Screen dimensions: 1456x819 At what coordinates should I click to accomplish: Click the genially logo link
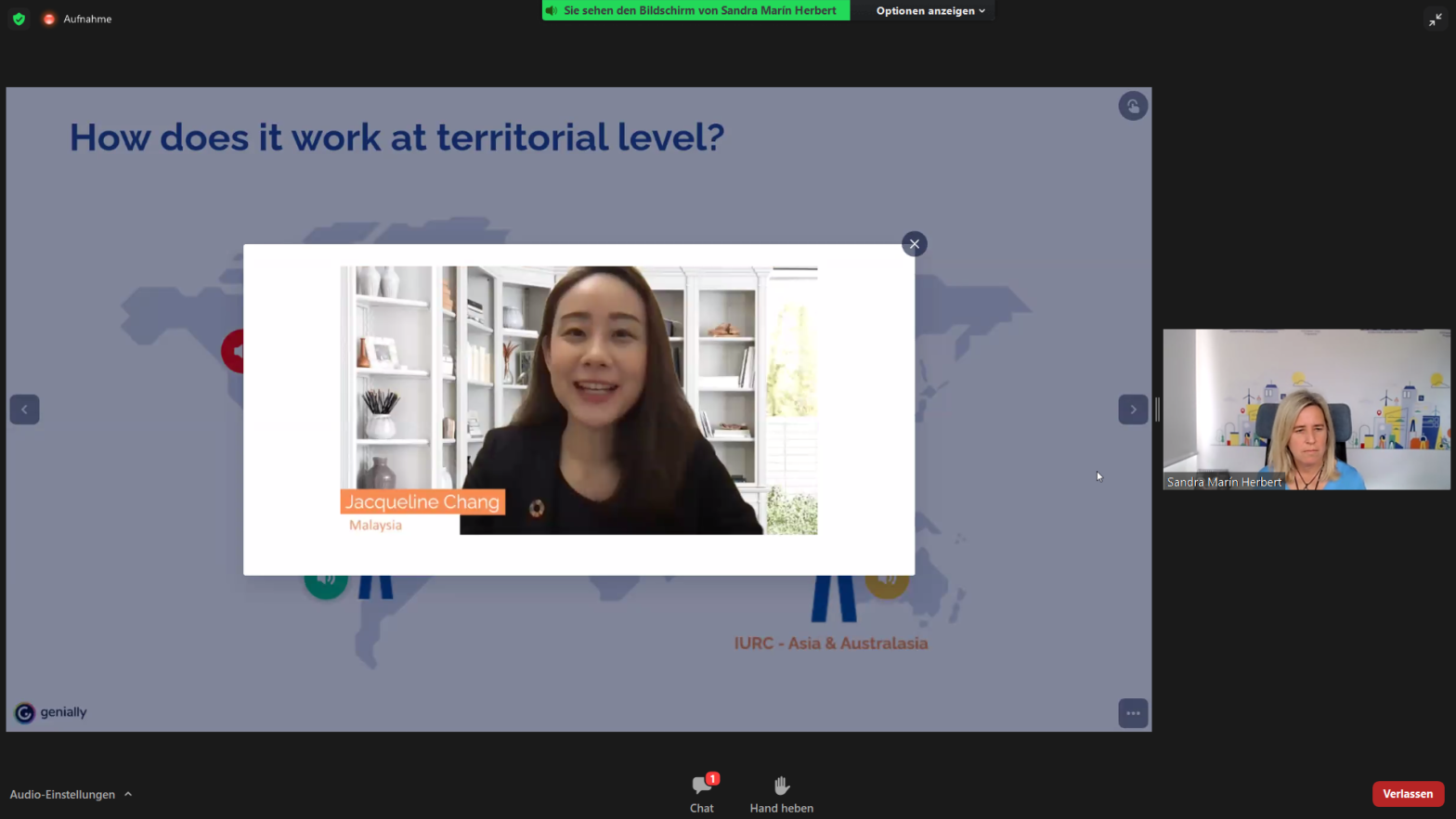tap(51, 712)
